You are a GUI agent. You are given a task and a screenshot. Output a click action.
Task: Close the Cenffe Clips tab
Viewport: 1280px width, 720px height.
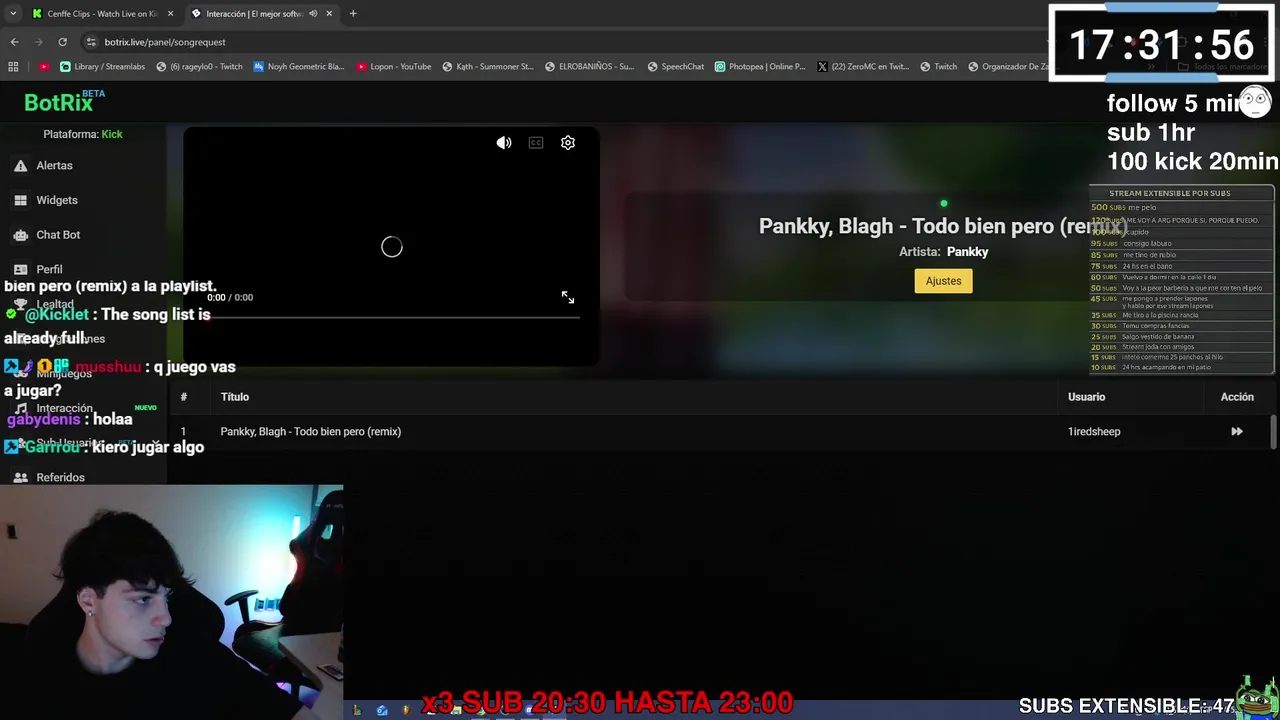point(171,14)
